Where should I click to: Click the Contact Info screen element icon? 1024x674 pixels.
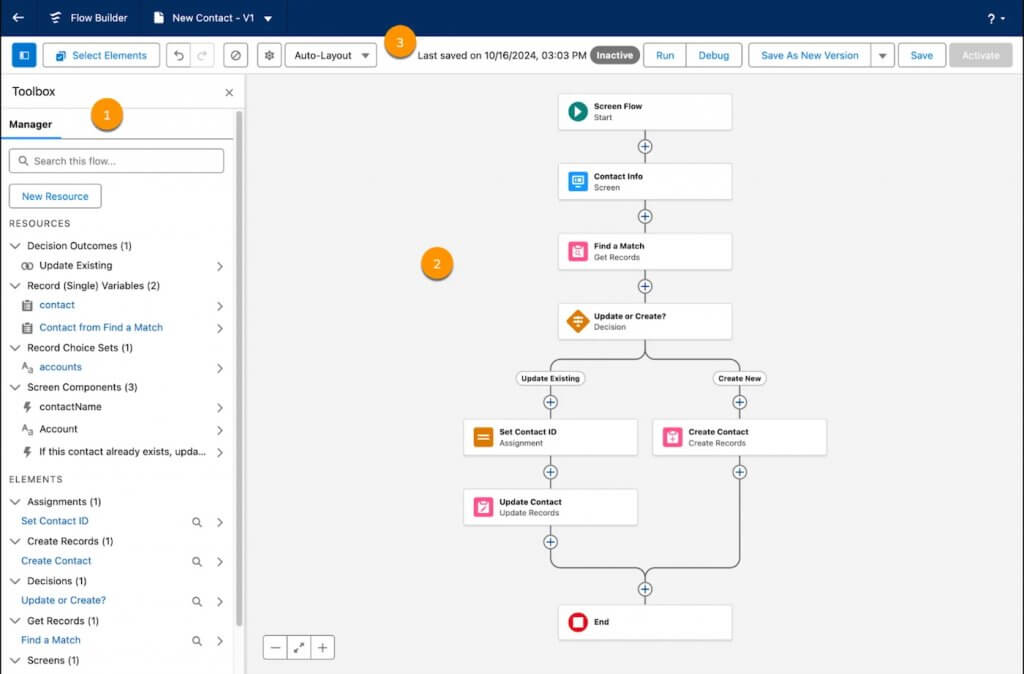tap(579, 181)
